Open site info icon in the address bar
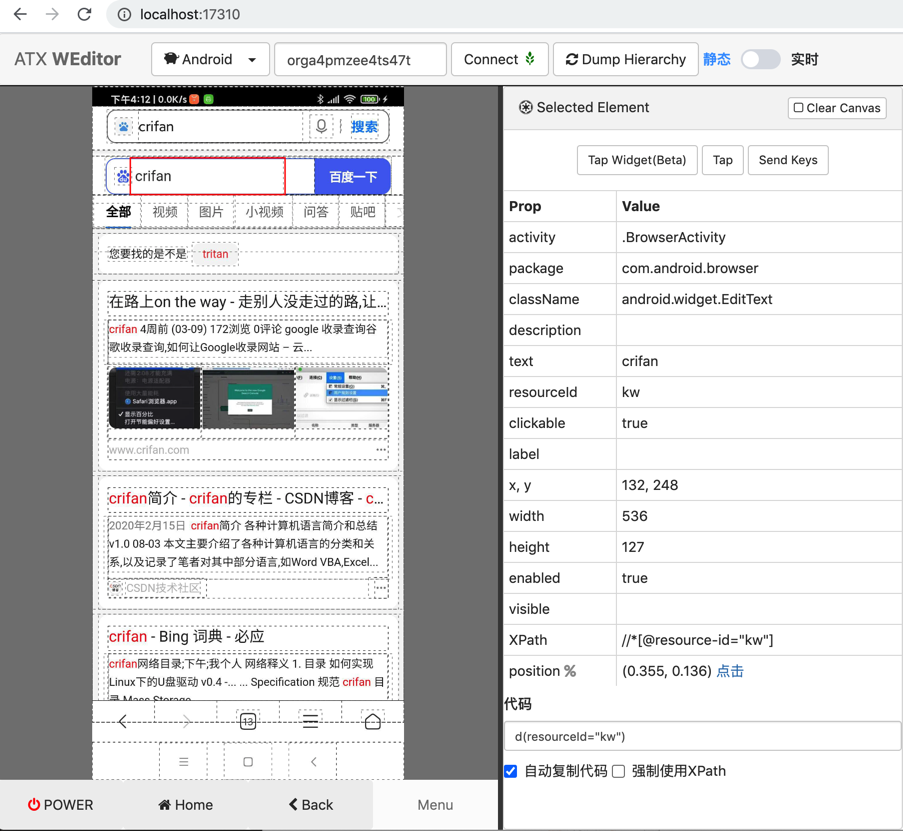Image resolution: width=903 pixels, height=831 pixels. point(124,14)
